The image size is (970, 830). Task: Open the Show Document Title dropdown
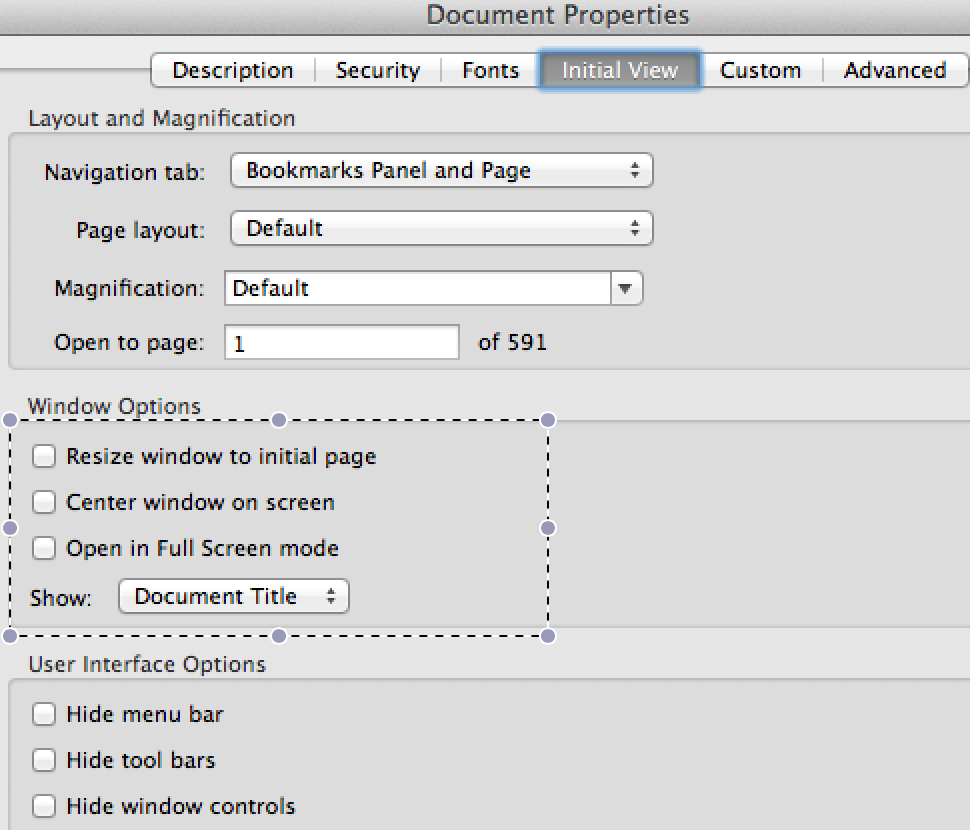pos(234,597)
